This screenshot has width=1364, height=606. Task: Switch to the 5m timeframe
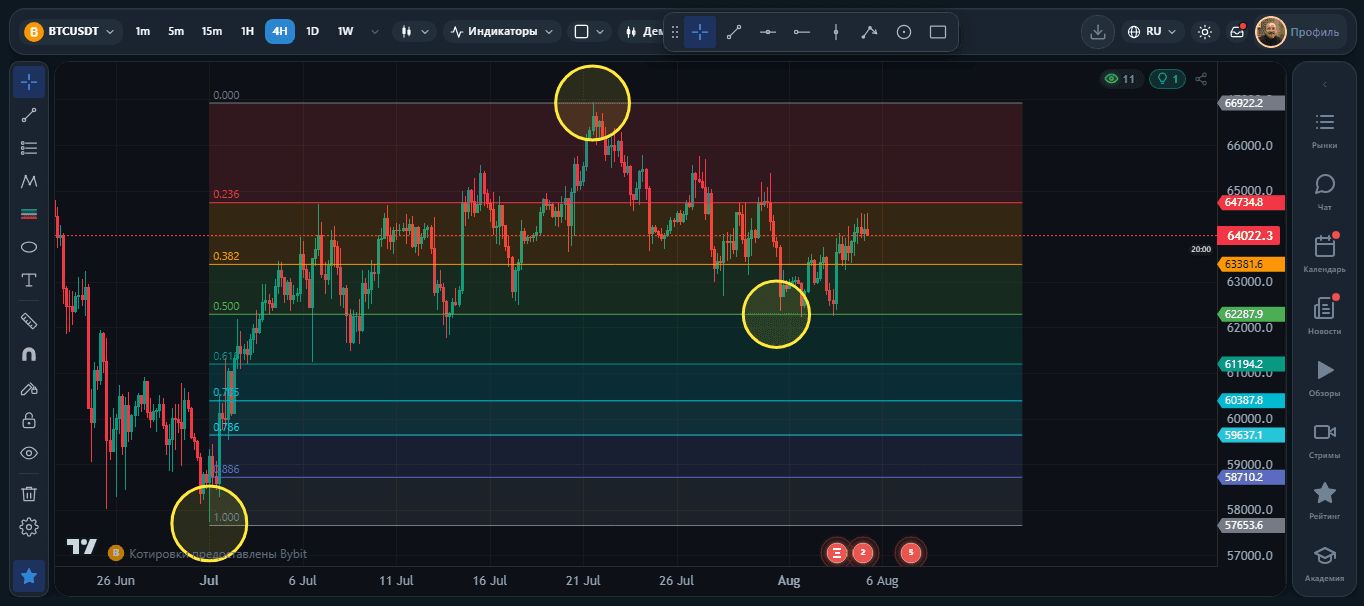(x=176, y=32)
